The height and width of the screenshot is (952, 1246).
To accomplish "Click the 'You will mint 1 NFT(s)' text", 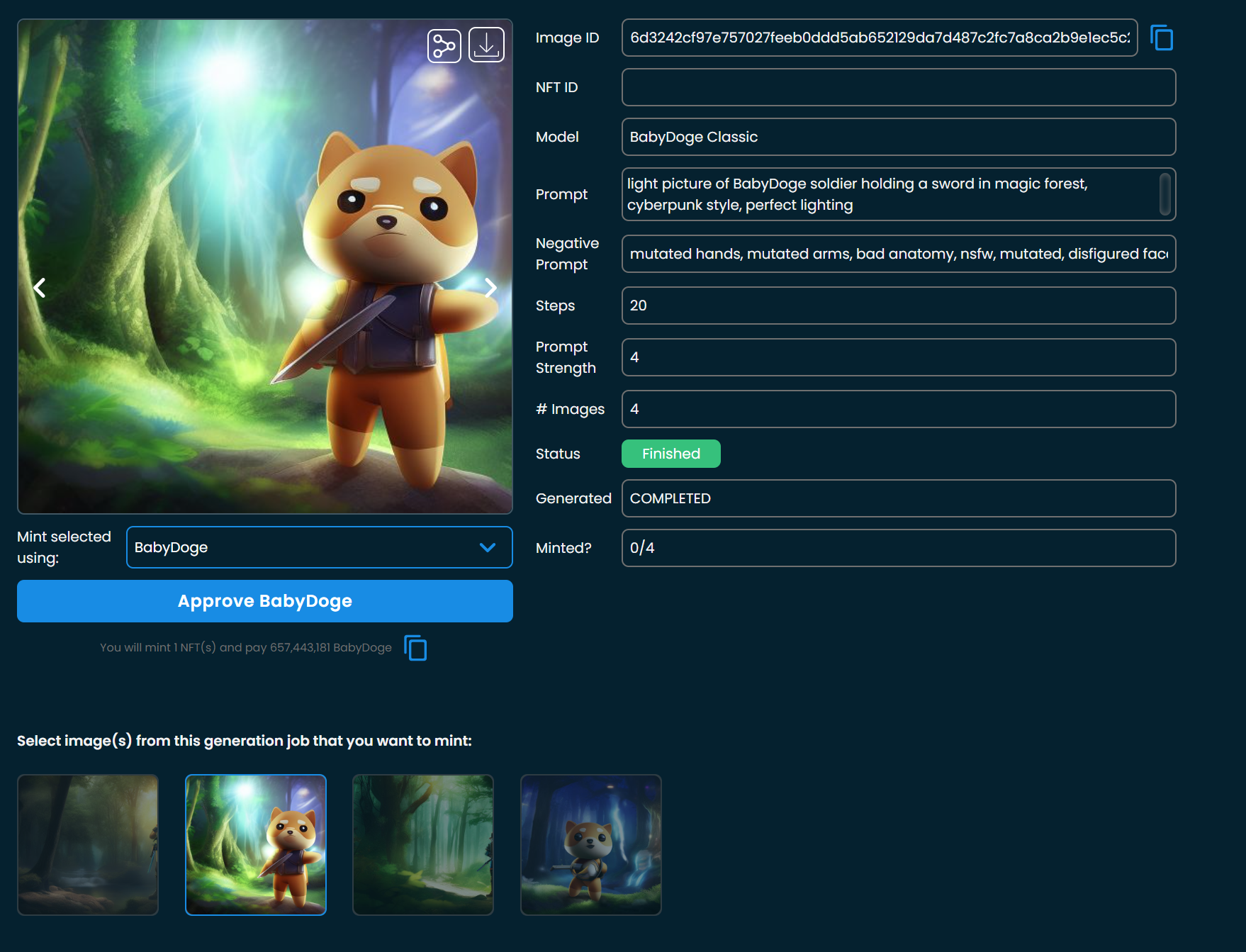I will pyautogui.click(x=246, y=648).
